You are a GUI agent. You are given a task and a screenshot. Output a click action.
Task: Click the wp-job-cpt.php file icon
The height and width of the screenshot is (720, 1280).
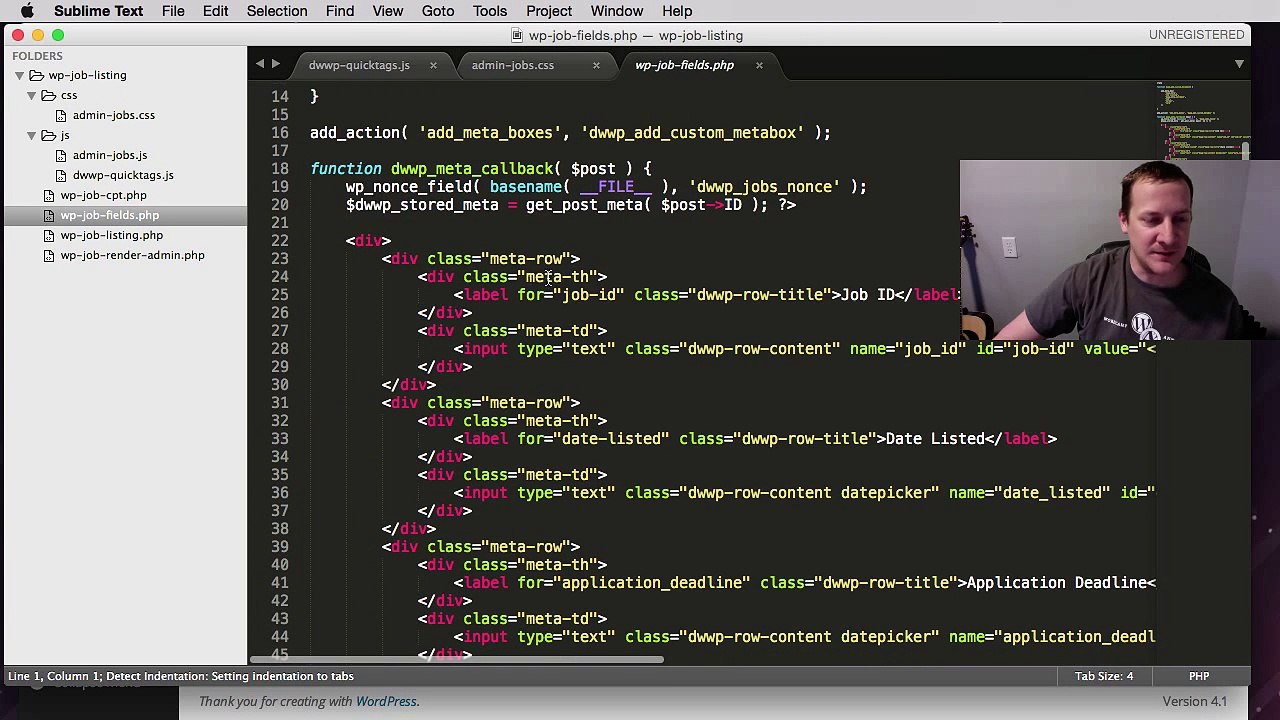point(49,195)
